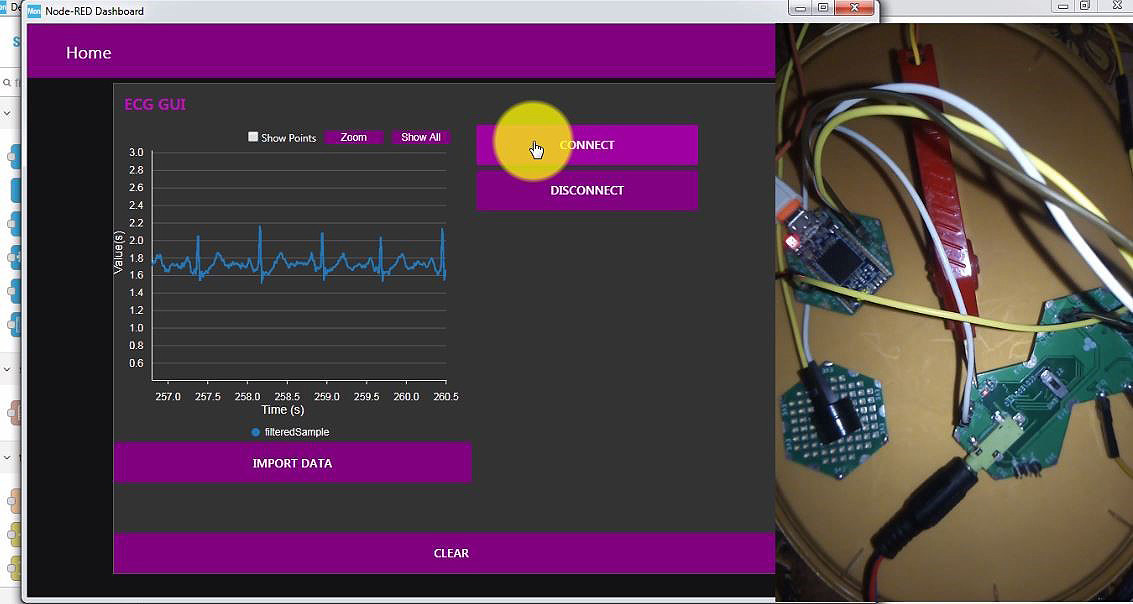Enable the Show Points checkbox
The width and height of the screenshot is (1133, 604).
pos(253,137)
